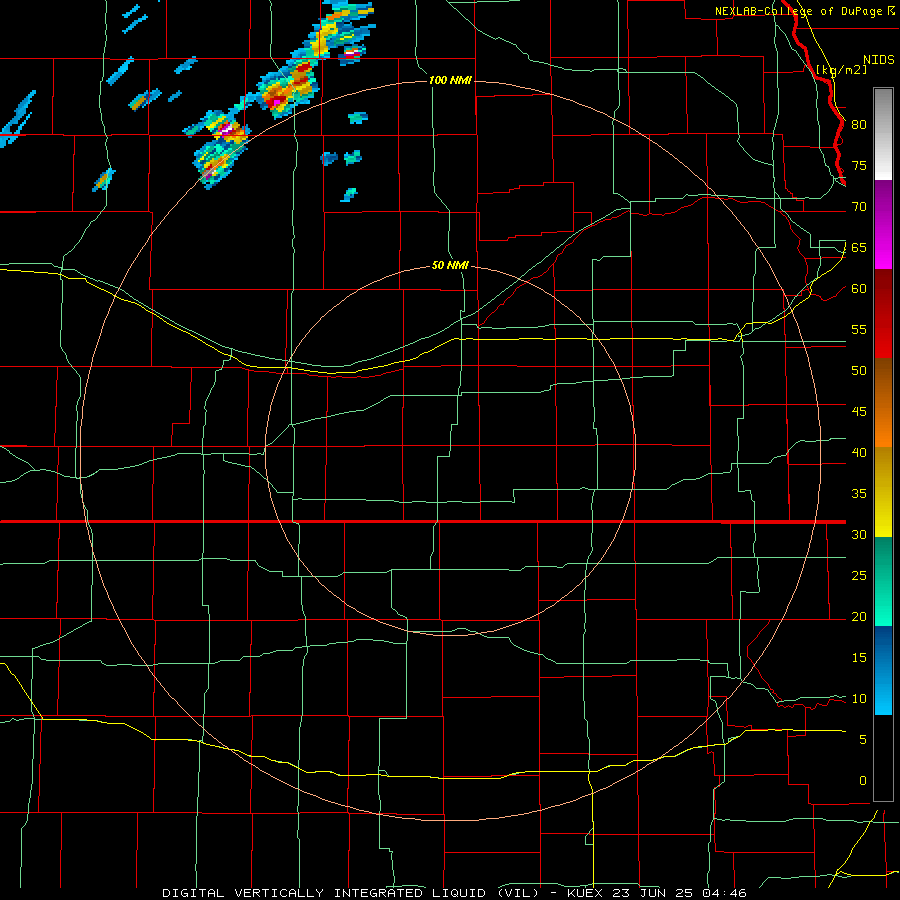Click the 35 value on the color scale

[x=859, y=494]
